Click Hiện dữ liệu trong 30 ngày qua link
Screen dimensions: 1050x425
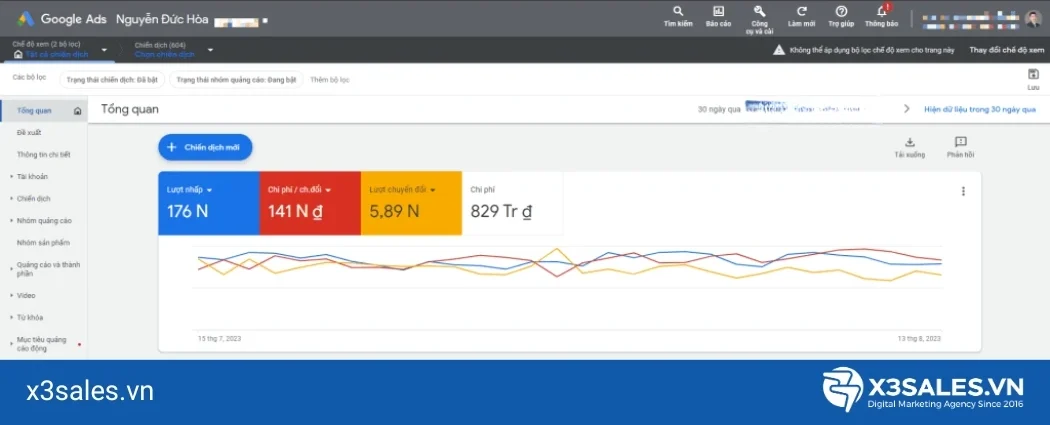tap(980, 109)
